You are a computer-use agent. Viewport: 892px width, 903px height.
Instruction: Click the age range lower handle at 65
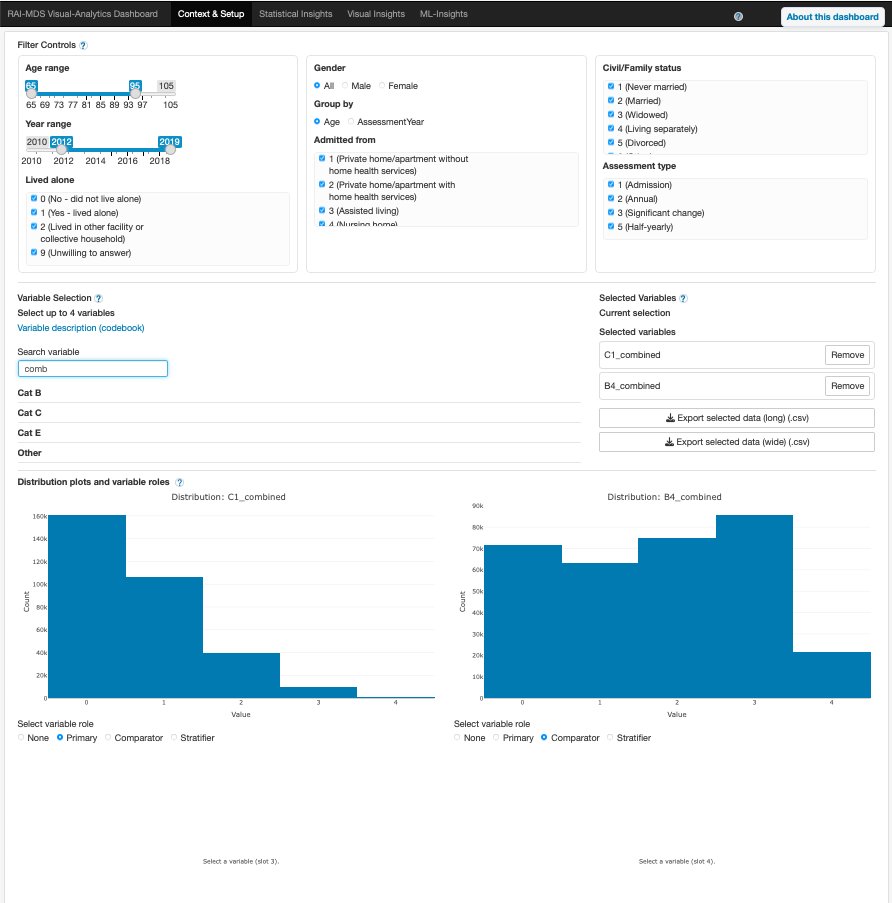[x=32, y=93]
